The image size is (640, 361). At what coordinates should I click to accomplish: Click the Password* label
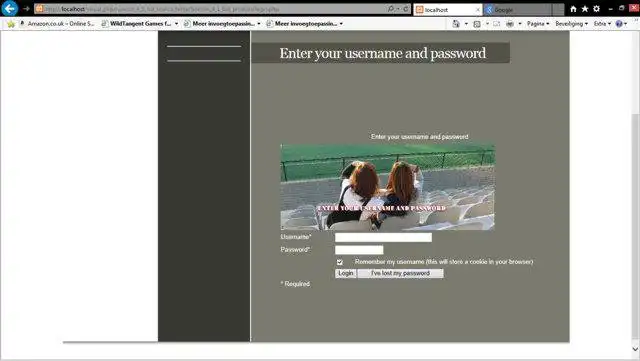click(x=295, y=250)
